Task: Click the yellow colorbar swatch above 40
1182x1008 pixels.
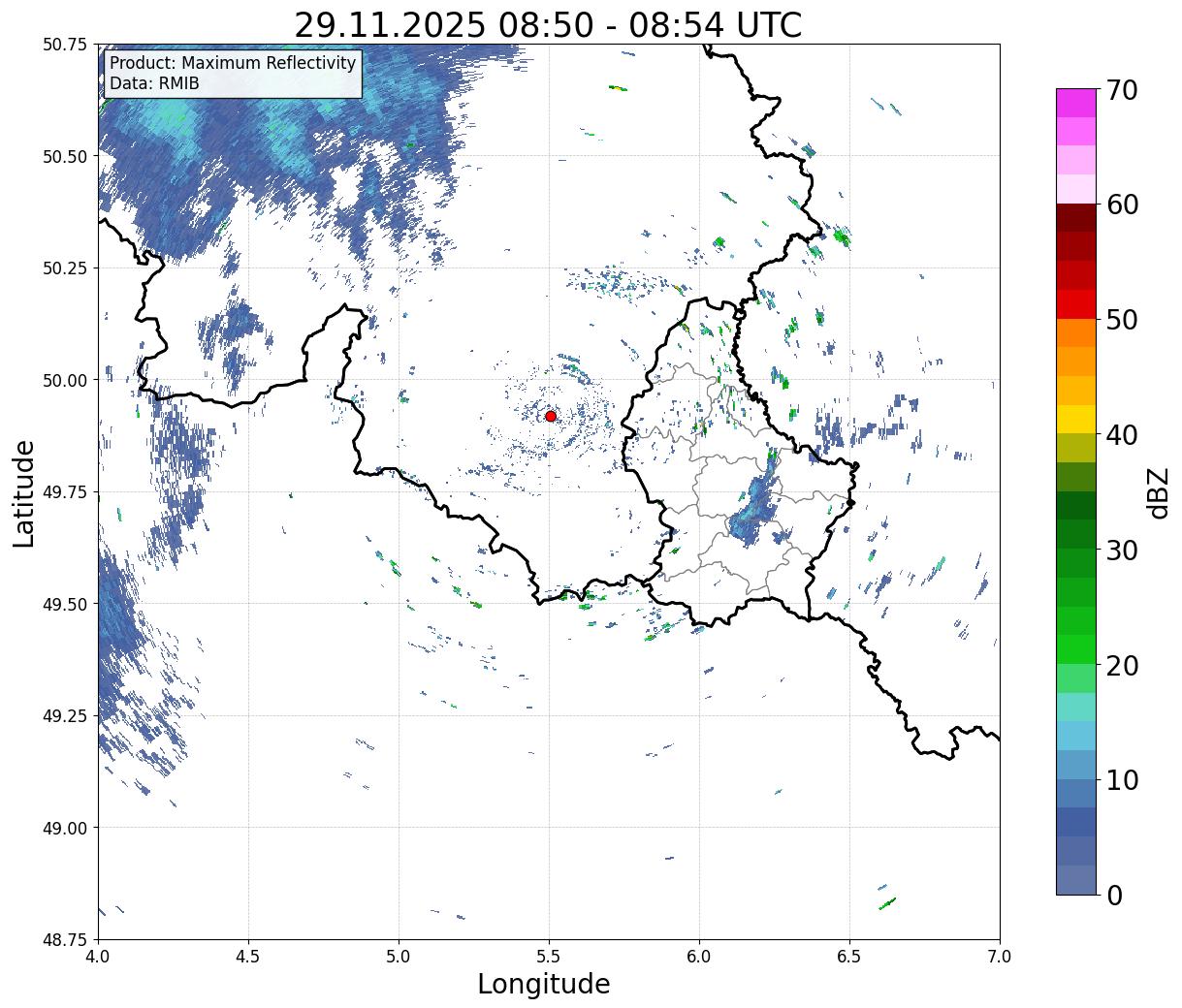Action: tap(1076, 419)
